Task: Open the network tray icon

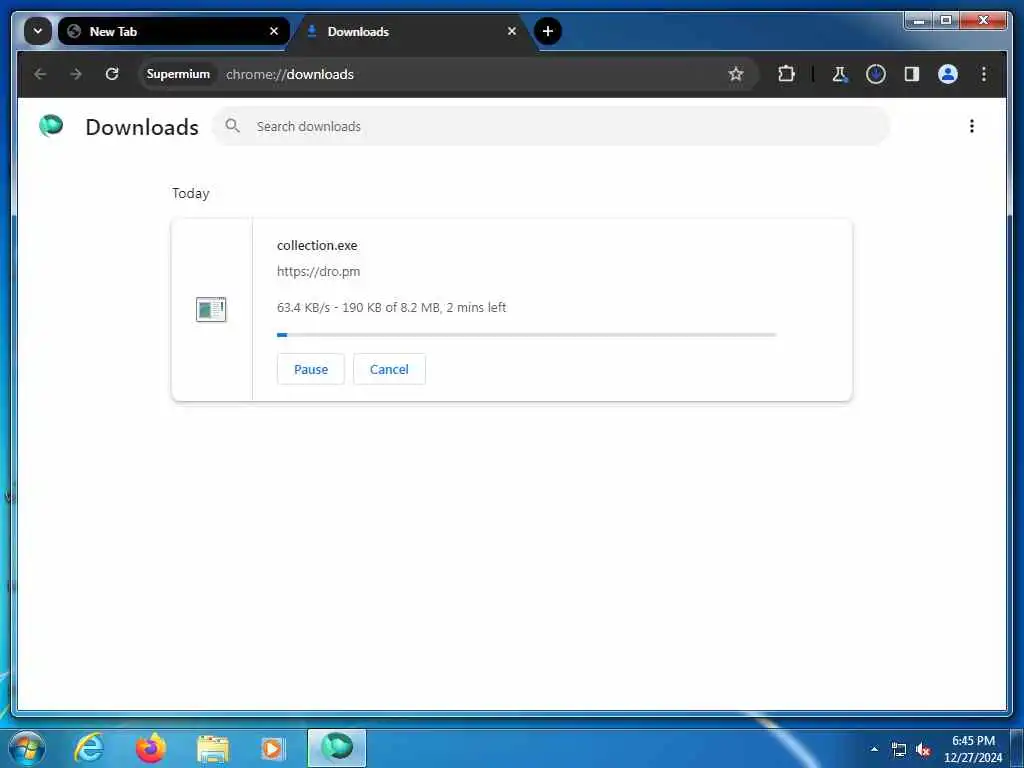Action: (x=899, y=750)
